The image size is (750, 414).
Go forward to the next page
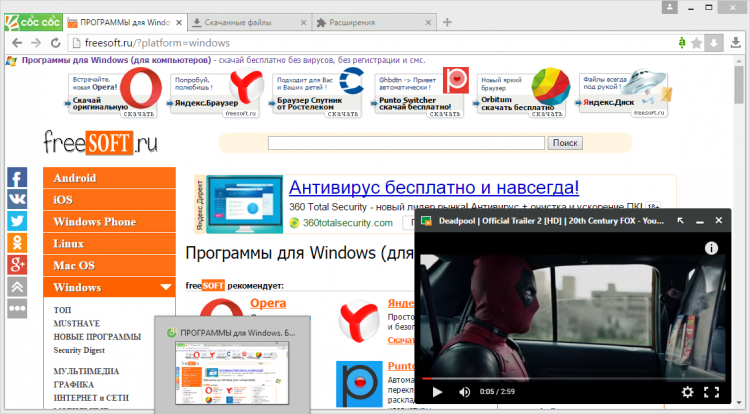coord(36,43)
